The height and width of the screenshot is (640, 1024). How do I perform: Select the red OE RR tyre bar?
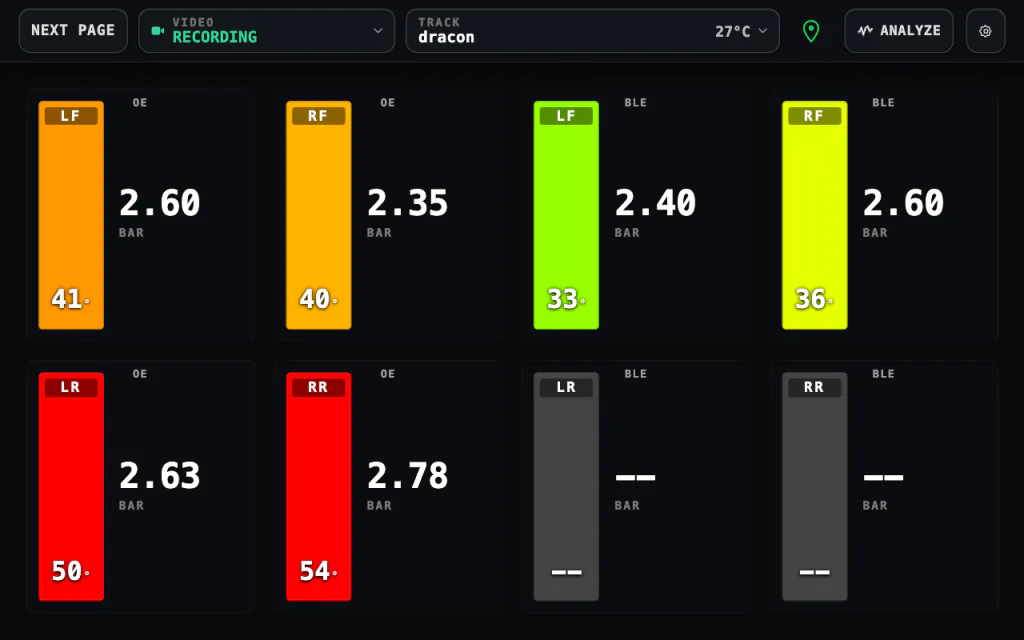319,487
